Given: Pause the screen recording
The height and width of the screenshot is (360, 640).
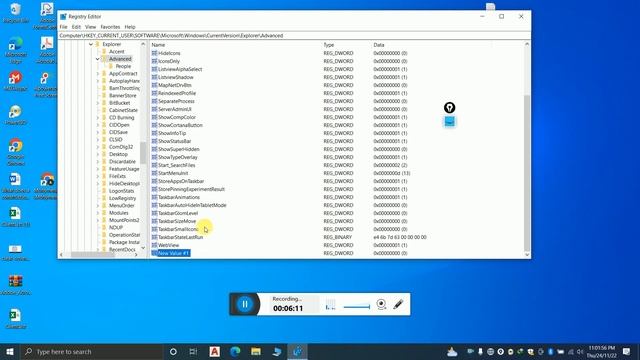Looking at the screenshot, I should [x=245, y=304].
